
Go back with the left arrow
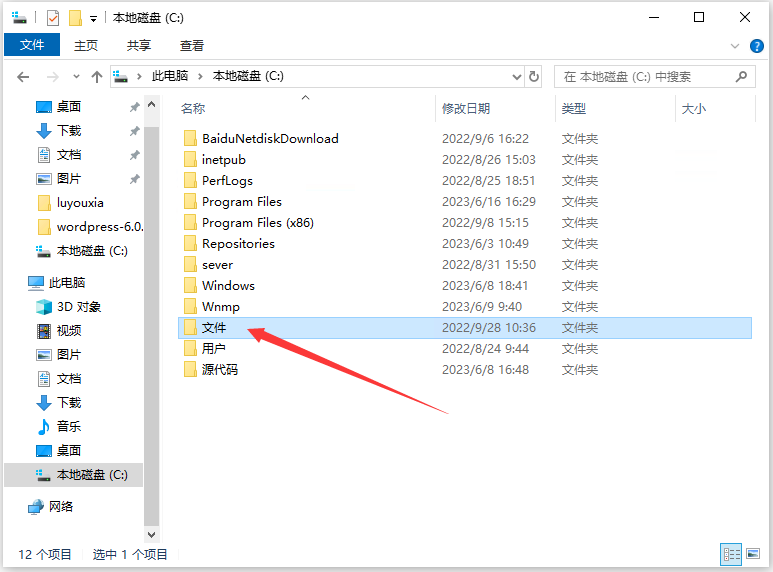point(23,77)
